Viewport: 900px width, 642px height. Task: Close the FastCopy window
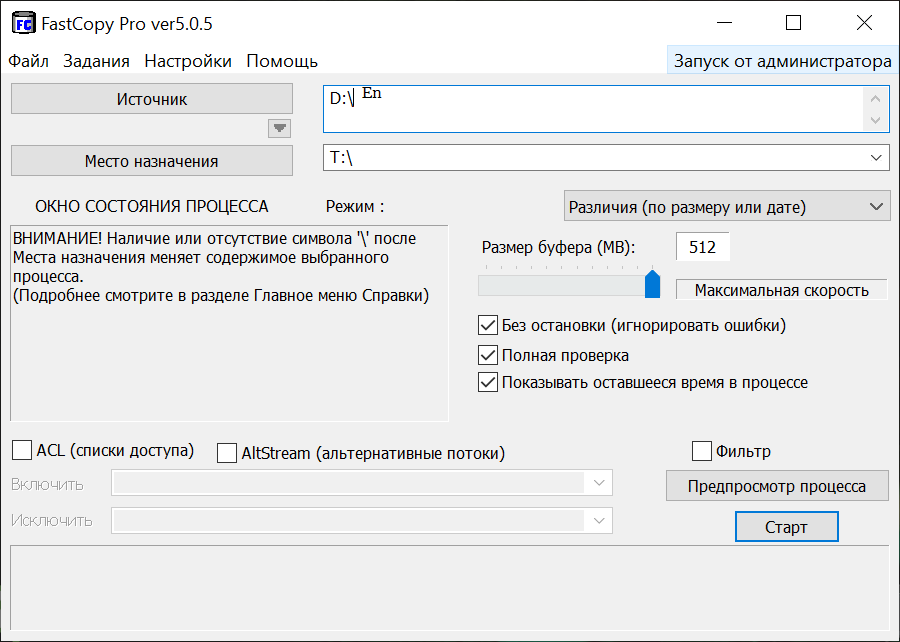tap(864, 23)
